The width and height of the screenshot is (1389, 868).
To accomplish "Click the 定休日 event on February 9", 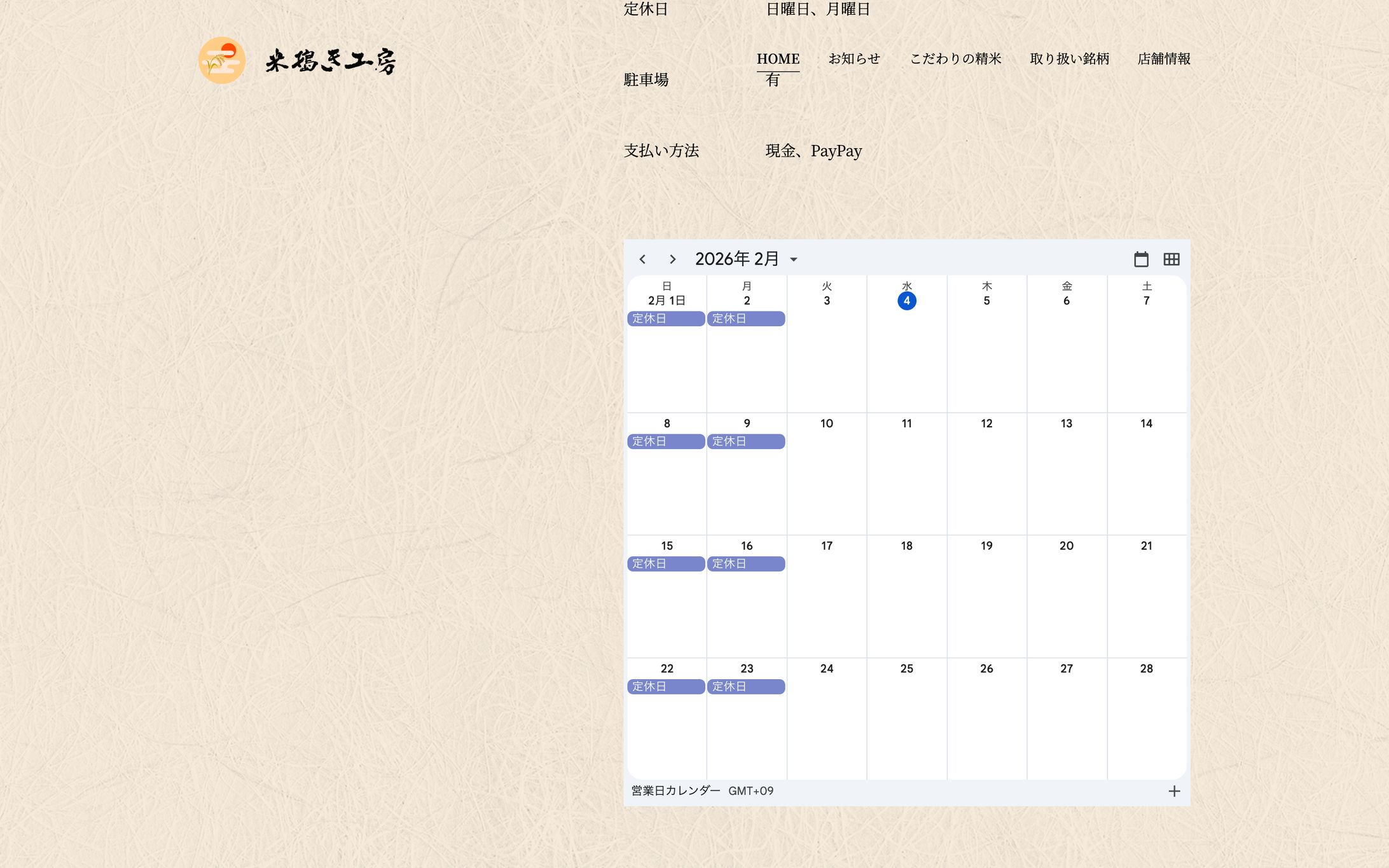I will click(x=746, y=441).
